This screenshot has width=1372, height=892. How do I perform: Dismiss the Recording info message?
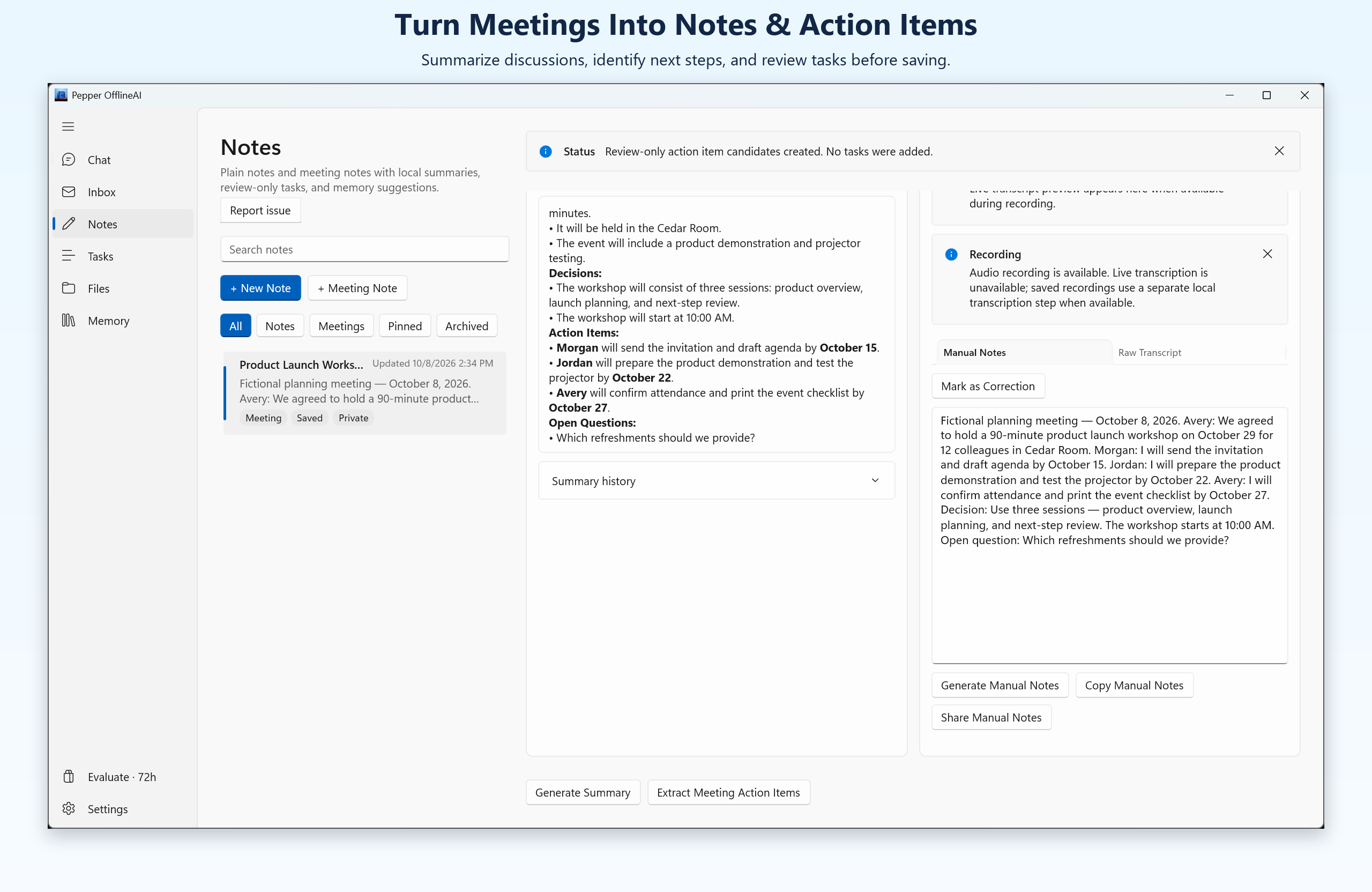1267,254
